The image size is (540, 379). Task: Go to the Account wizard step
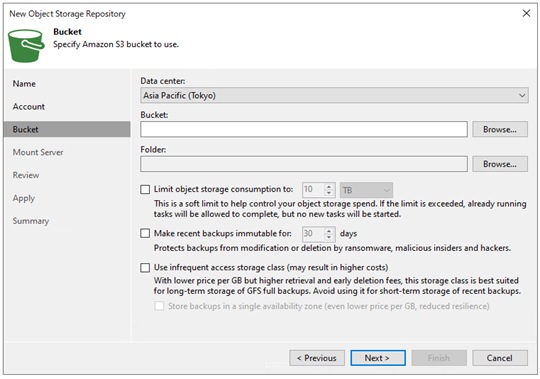coord(29,107)
